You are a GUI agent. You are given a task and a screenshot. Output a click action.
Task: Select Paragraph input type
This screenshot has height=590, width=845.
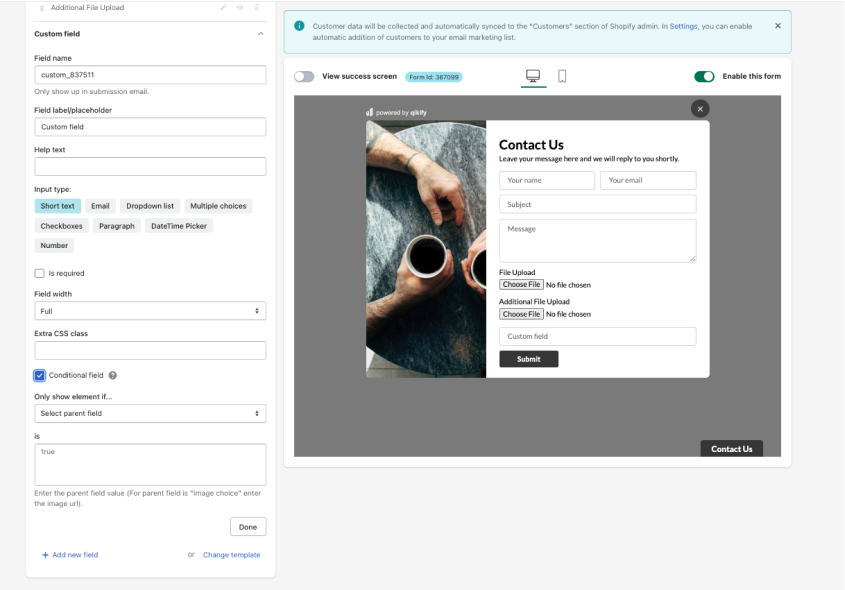(x=117, y=226)
